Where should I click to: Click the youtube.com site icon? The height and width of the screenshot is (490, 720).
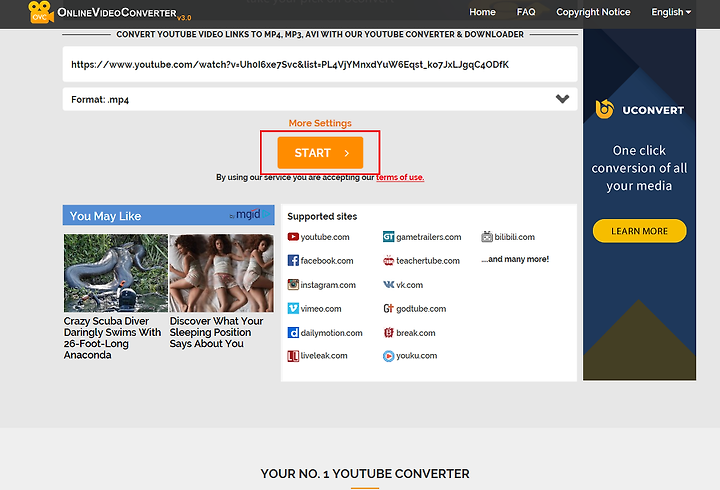(x=293, y=237)
